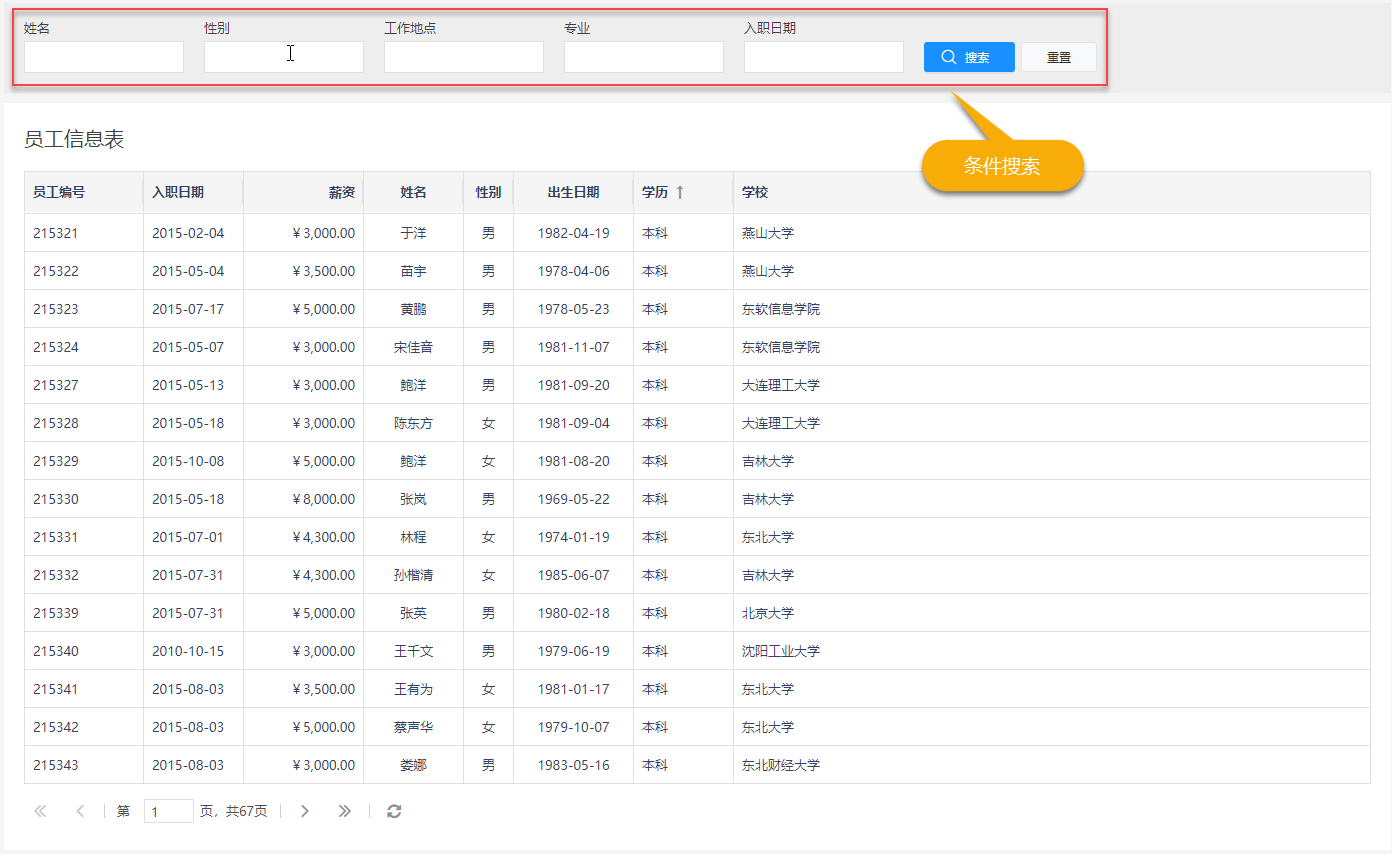Screen dimensions: 1394x854
Task: Click the school 北京大学
Action: [768, 613]
